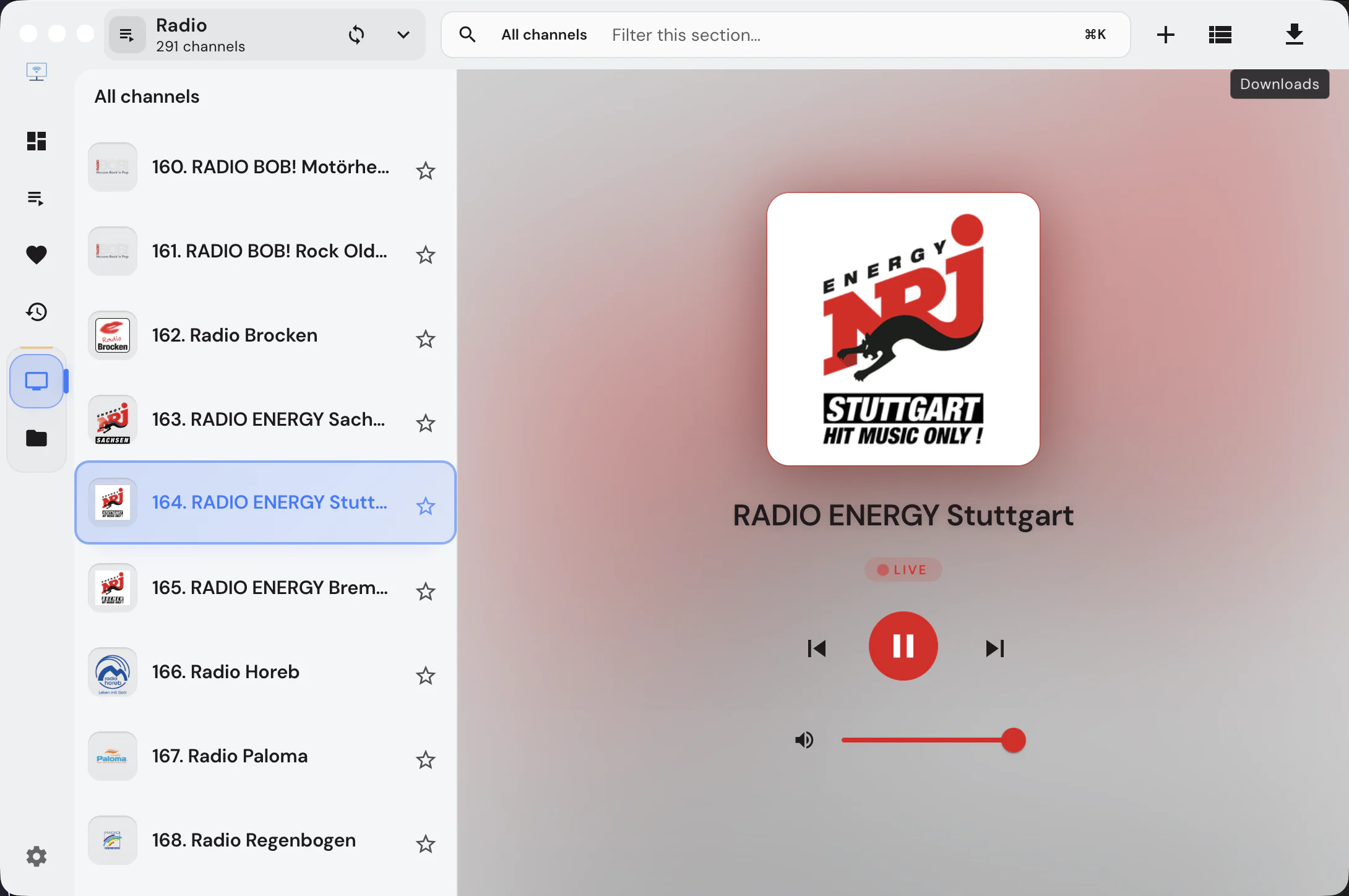Viewport: 1349px width, 896px height.
Task: Refresh the Radio playlist
Action: [356, 35]
